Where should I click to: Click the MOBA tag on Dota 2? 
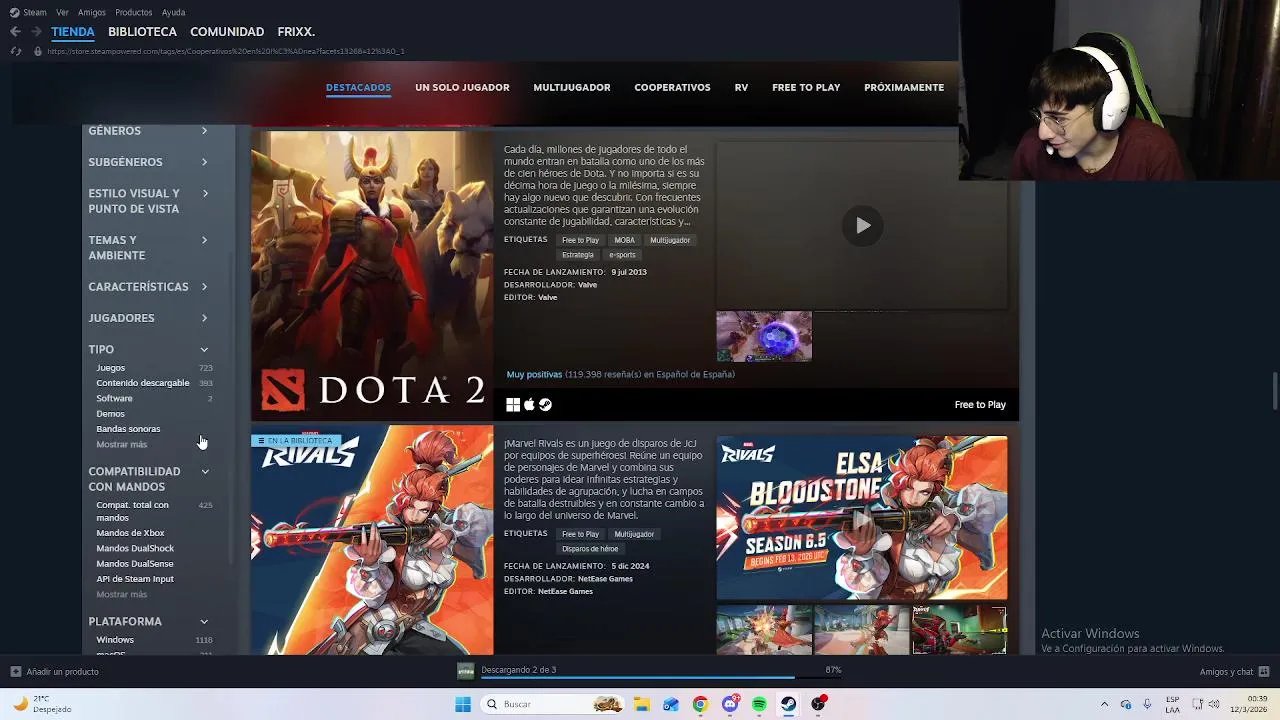[x=624, y=240]
